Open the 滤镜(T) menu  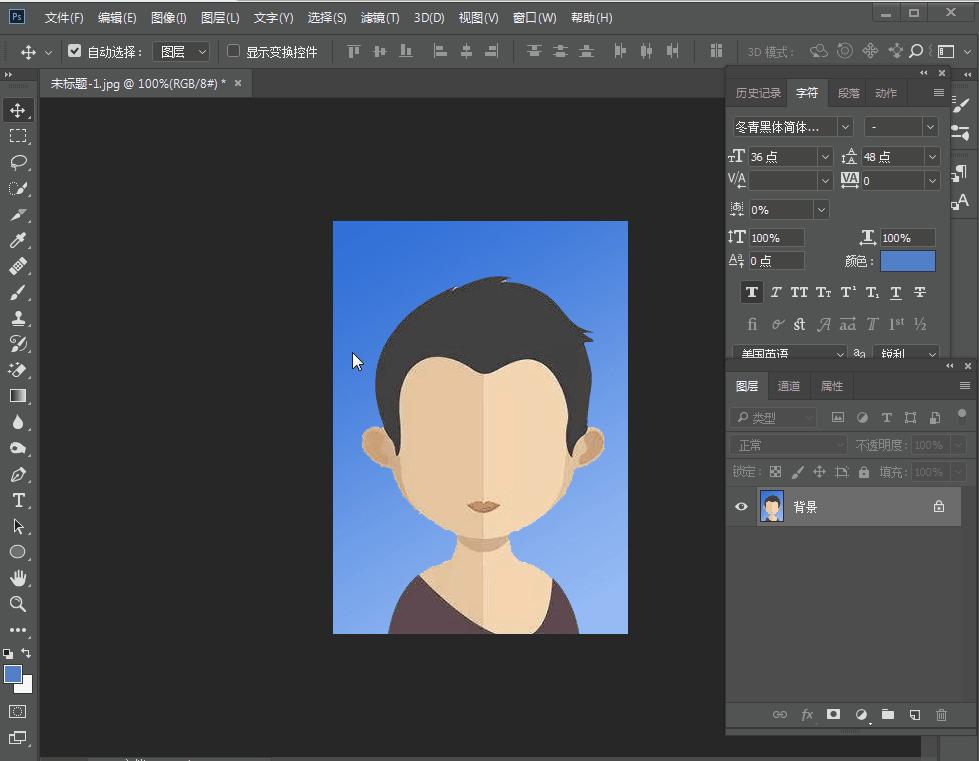[379, 18]
